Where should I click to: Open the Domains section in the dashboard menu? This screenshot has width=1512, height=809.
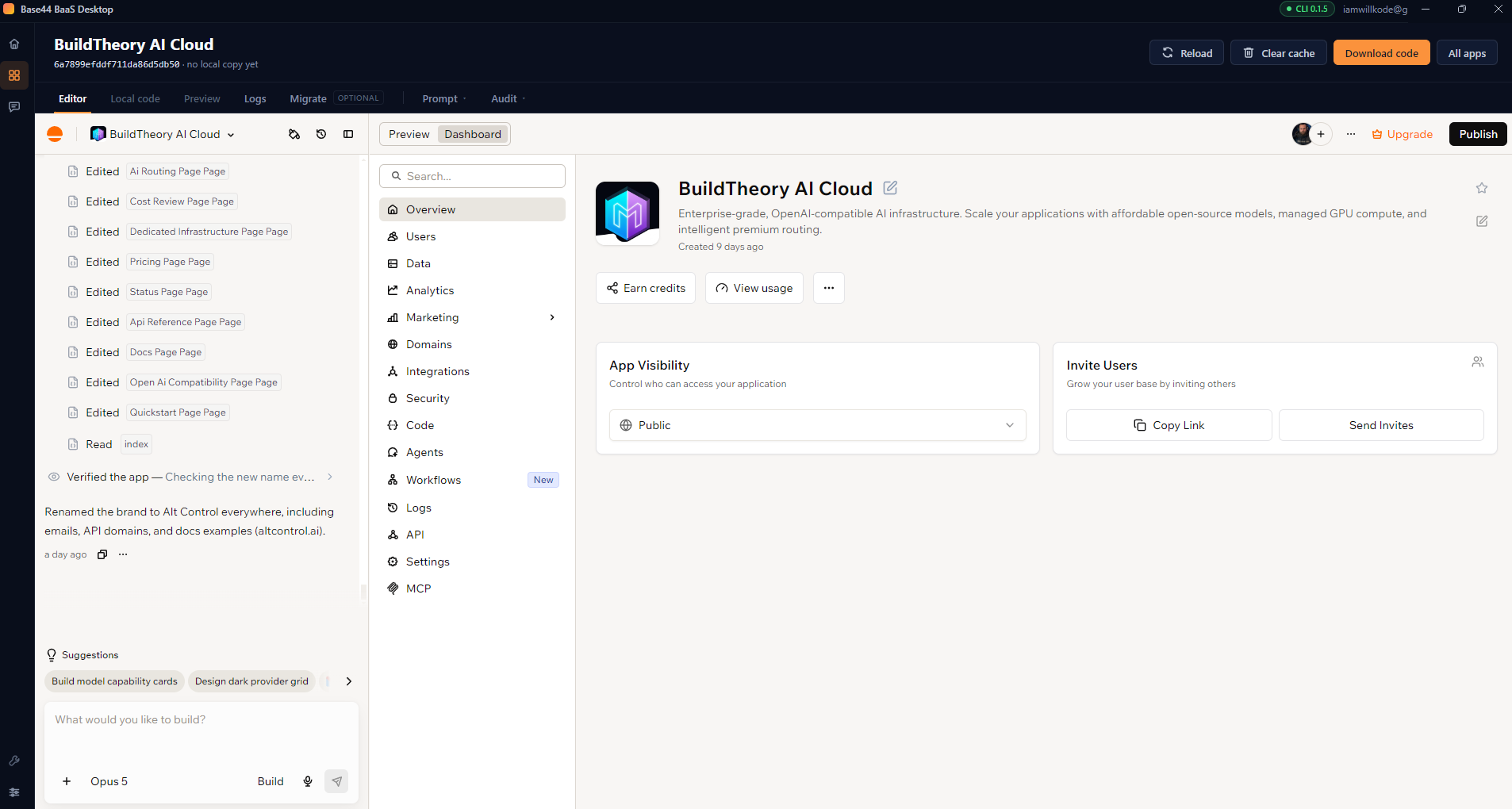click(x=472, y=344)
